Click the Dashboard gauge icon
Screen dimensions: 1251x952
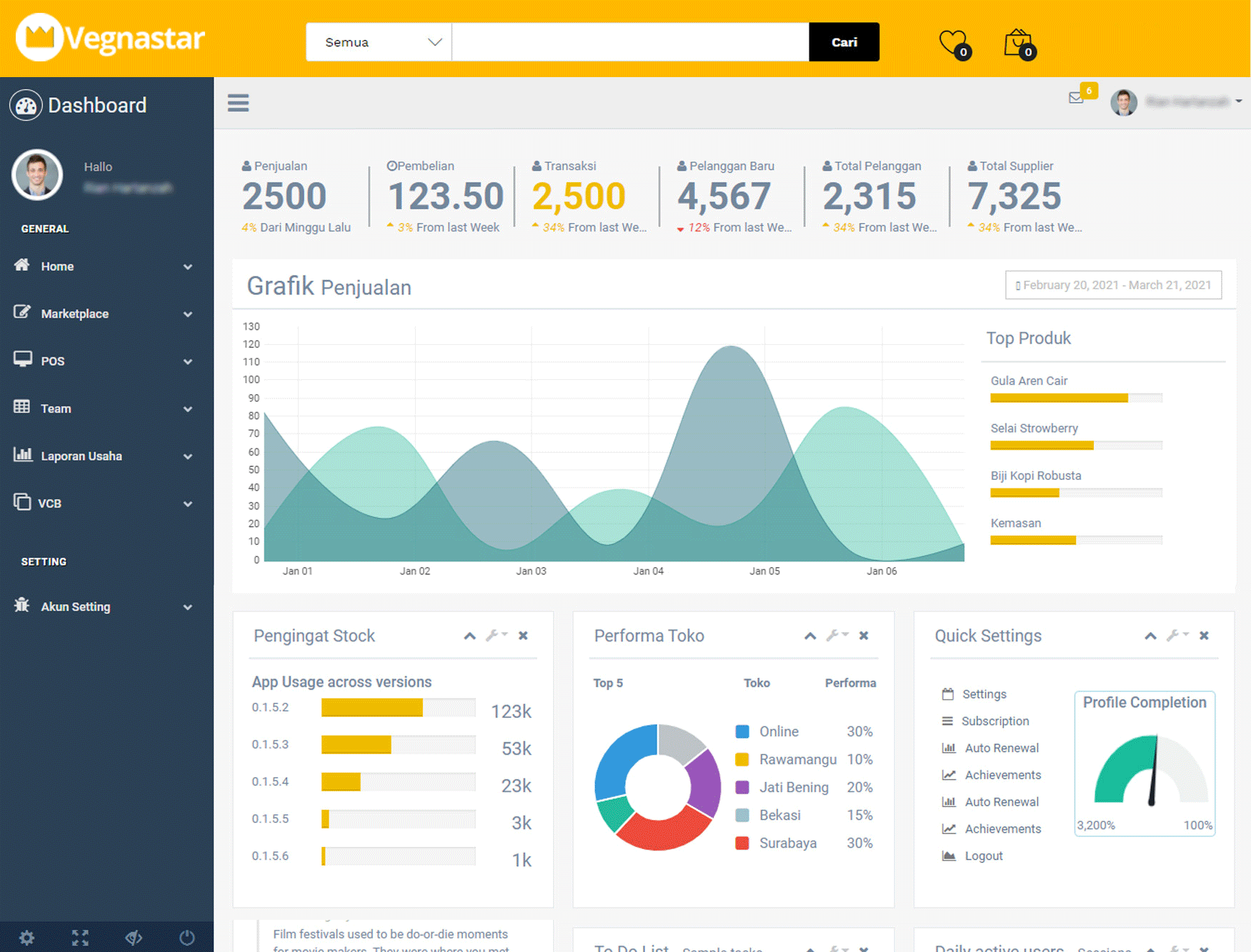pos(26,105)
